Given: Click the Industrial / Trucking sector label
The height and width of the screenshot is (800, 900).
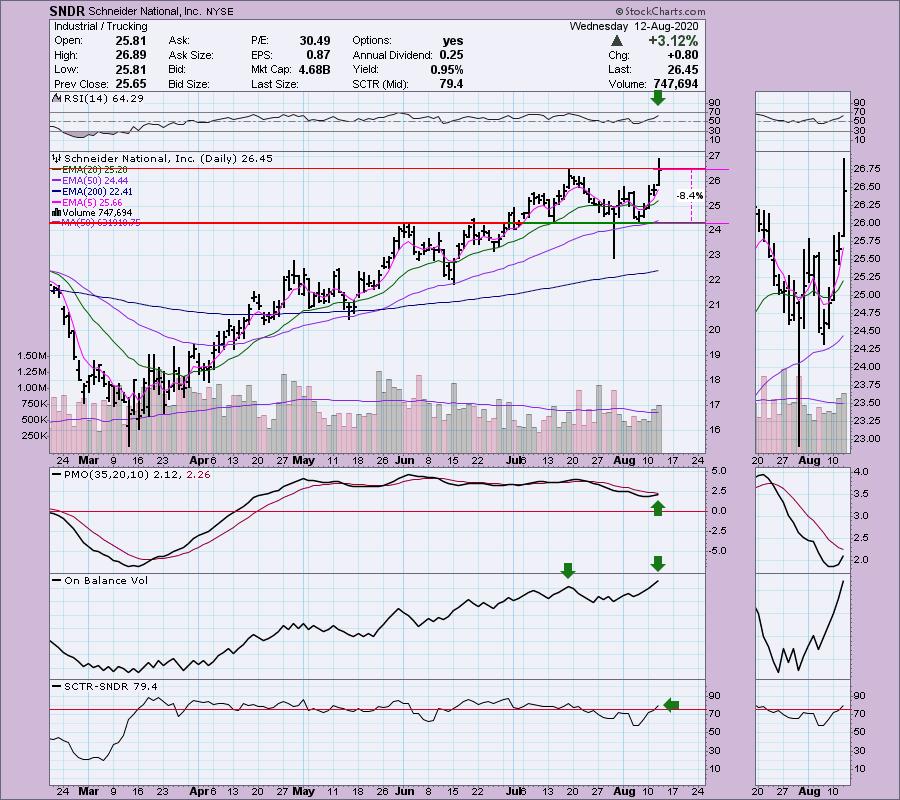Looking at the screenshot, I should [x=100, y=26].
